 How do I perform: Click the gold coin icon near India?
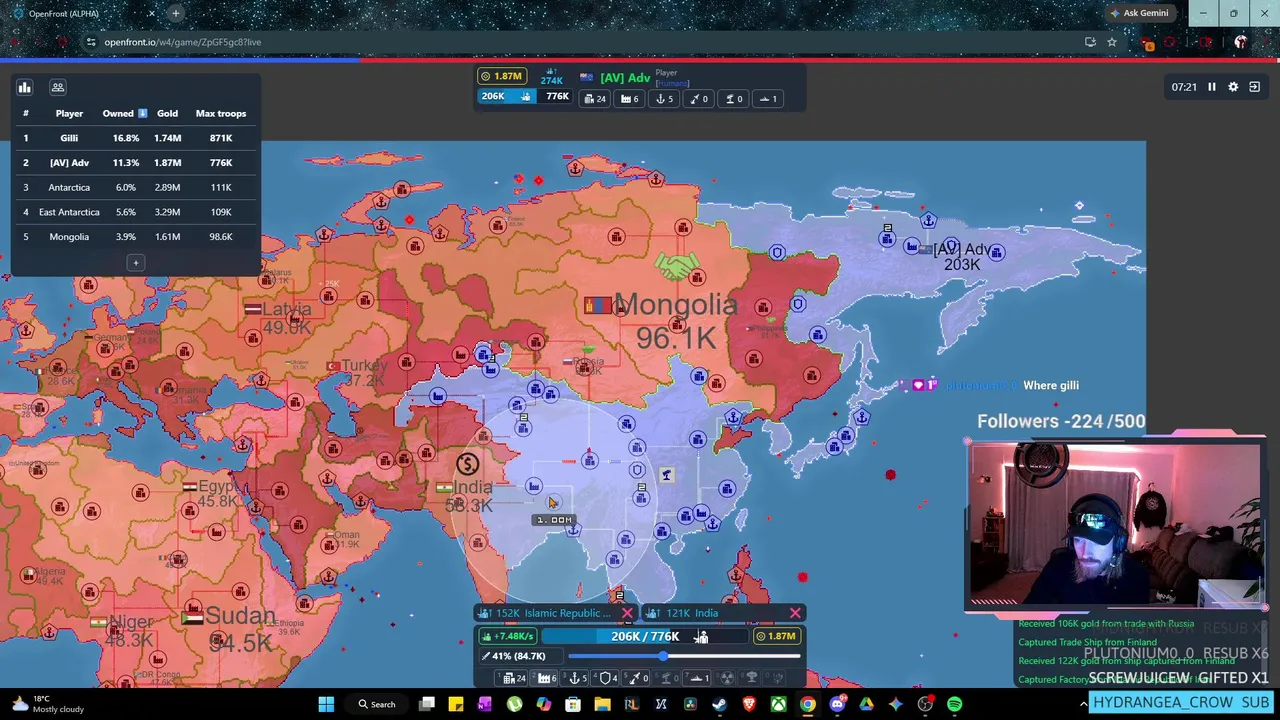coord(467,464)
